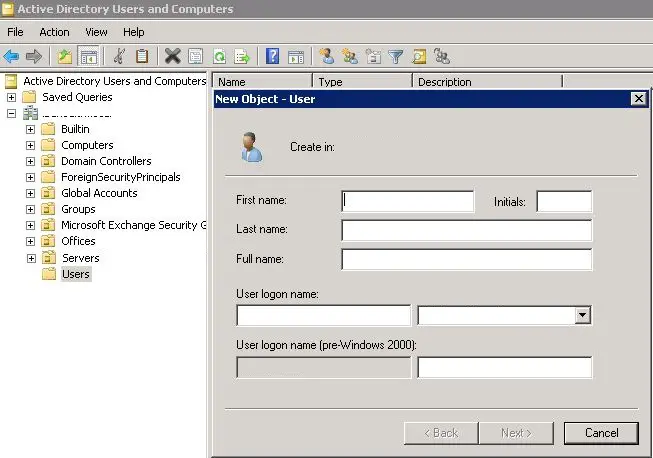Select Computers in the tree
This screenshot has width=653, height=458.
[x=87, y=145]
